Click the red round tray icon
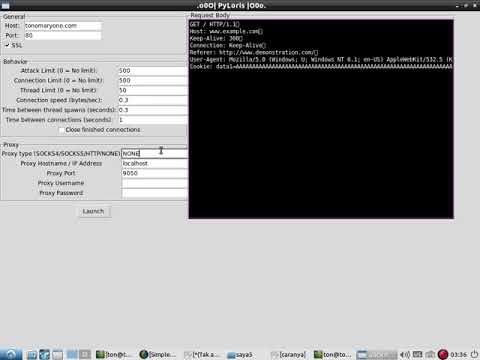Image resolution: width=480 pixels, height=360 pixels. pos(443,355)
